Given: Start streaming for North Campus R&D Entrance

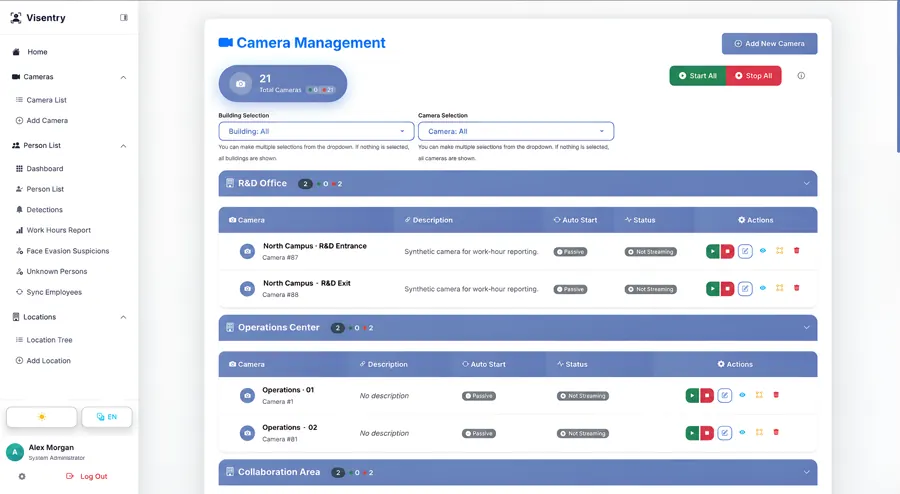Looking at the screenshot, I should coord(713,251).
